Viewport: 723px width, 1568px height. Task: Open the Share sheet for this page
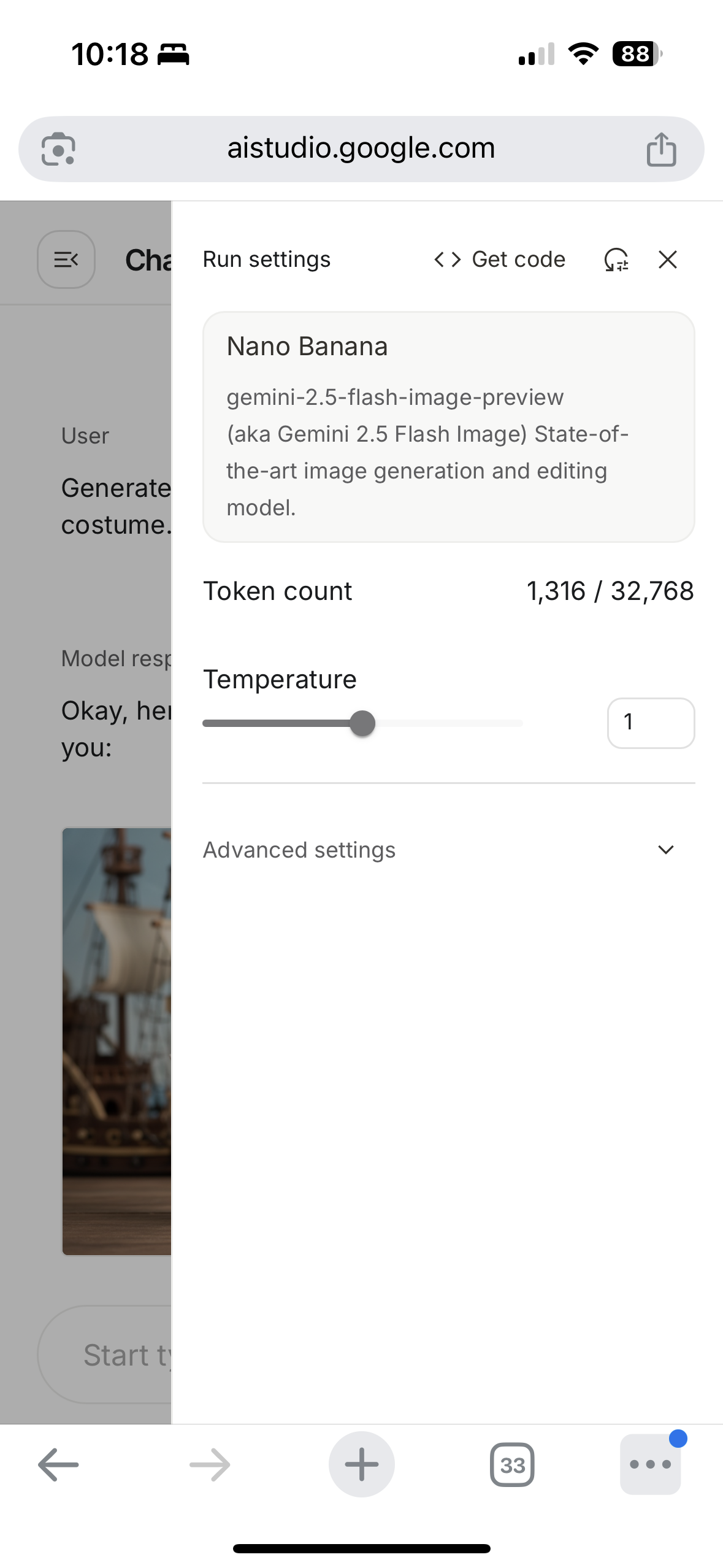[x=662, y=148]
